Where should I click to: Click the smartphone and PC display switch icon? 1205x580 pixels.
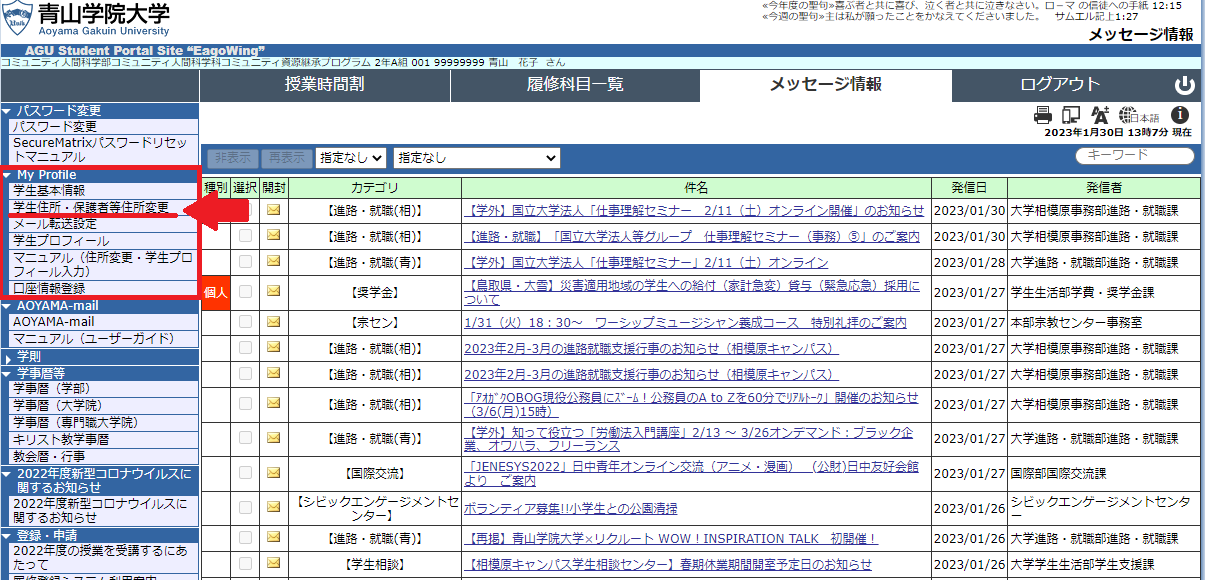(1071, 115)
